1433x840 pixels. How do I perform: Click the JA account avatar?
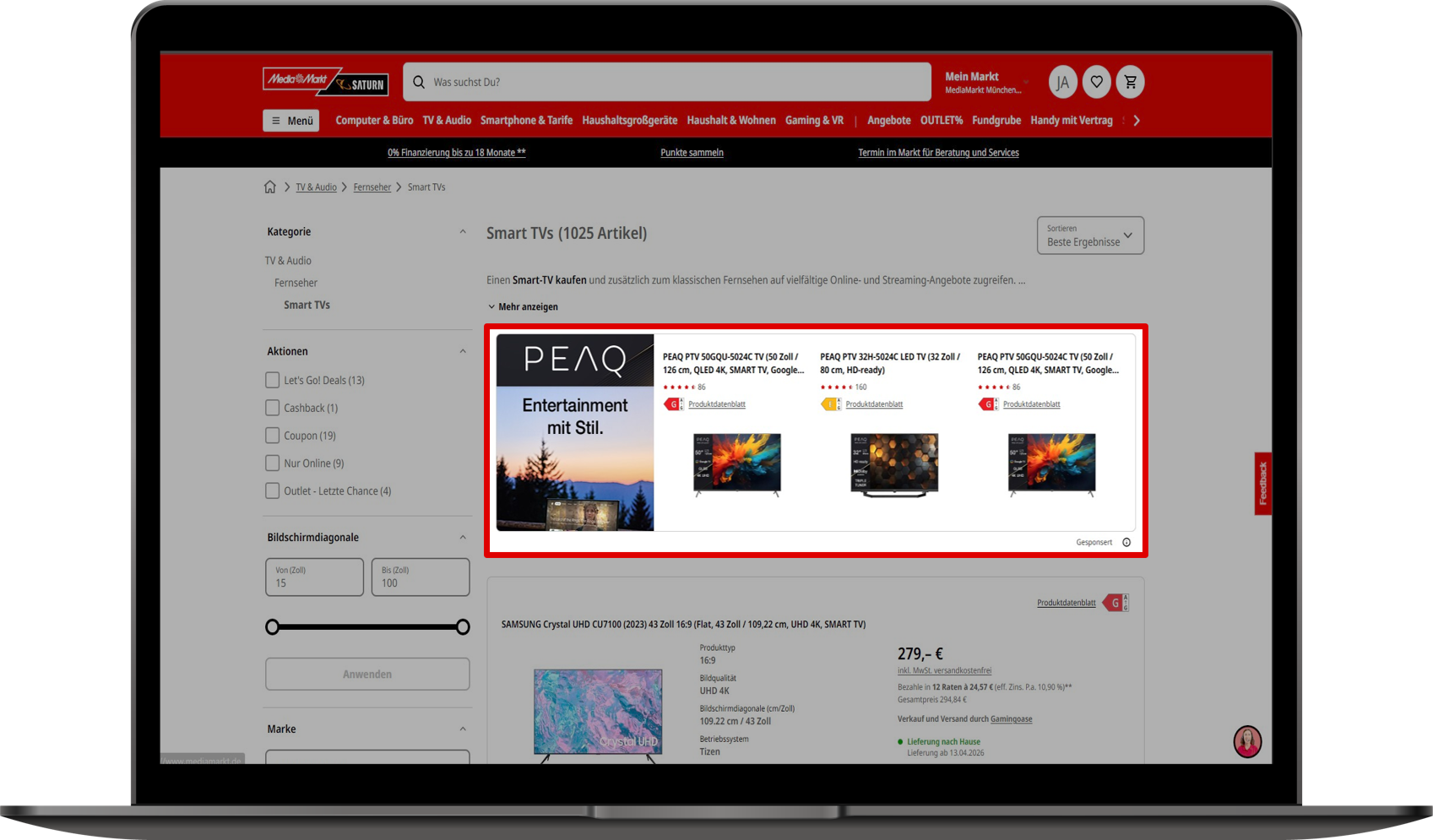(x=1062, y=82)
